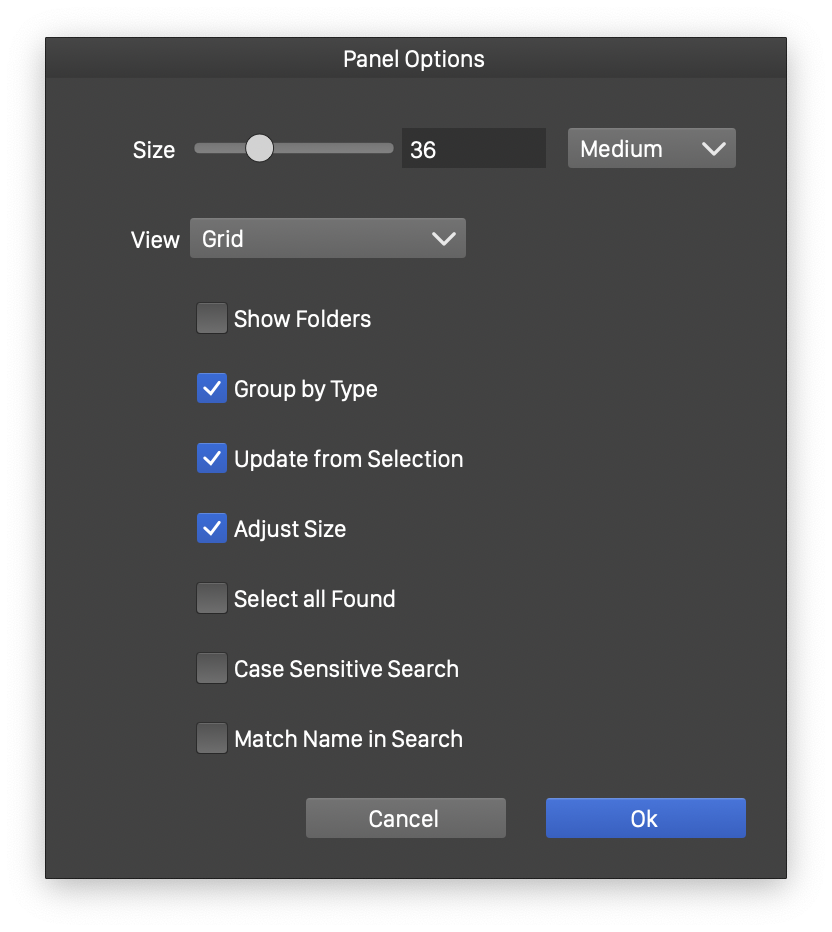The image size is (832, 932).
Task: Confirm the dialog with Ok
Action: tap(645, 818)
